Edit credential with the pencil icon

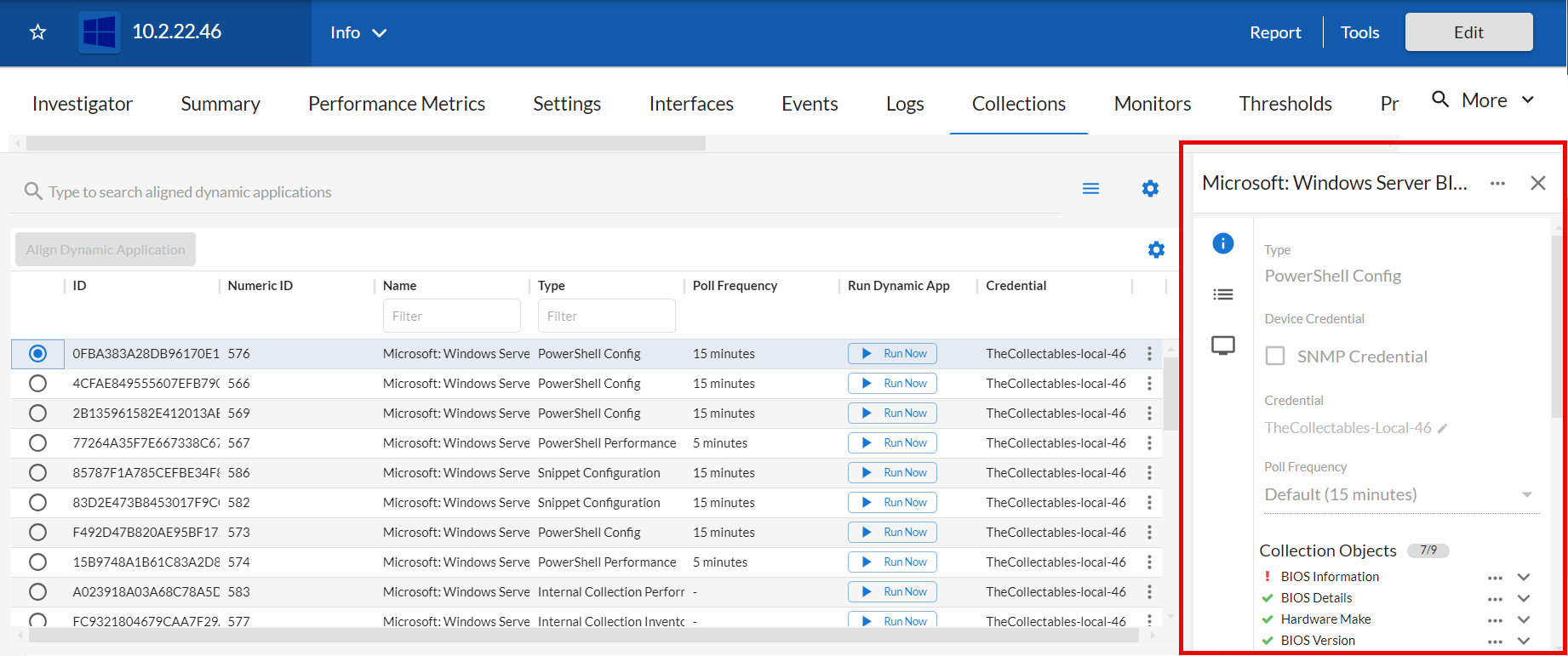click(1442, 429)
